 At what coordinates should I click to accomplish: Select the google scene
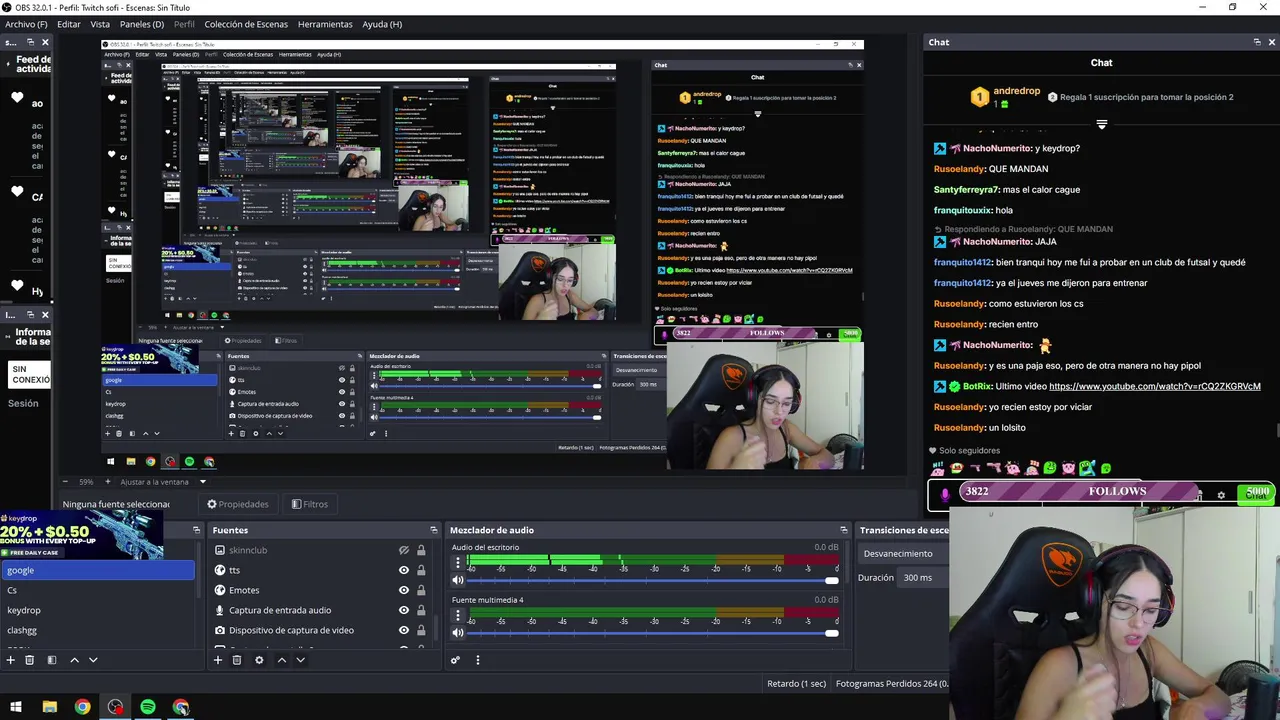point(98,570)
